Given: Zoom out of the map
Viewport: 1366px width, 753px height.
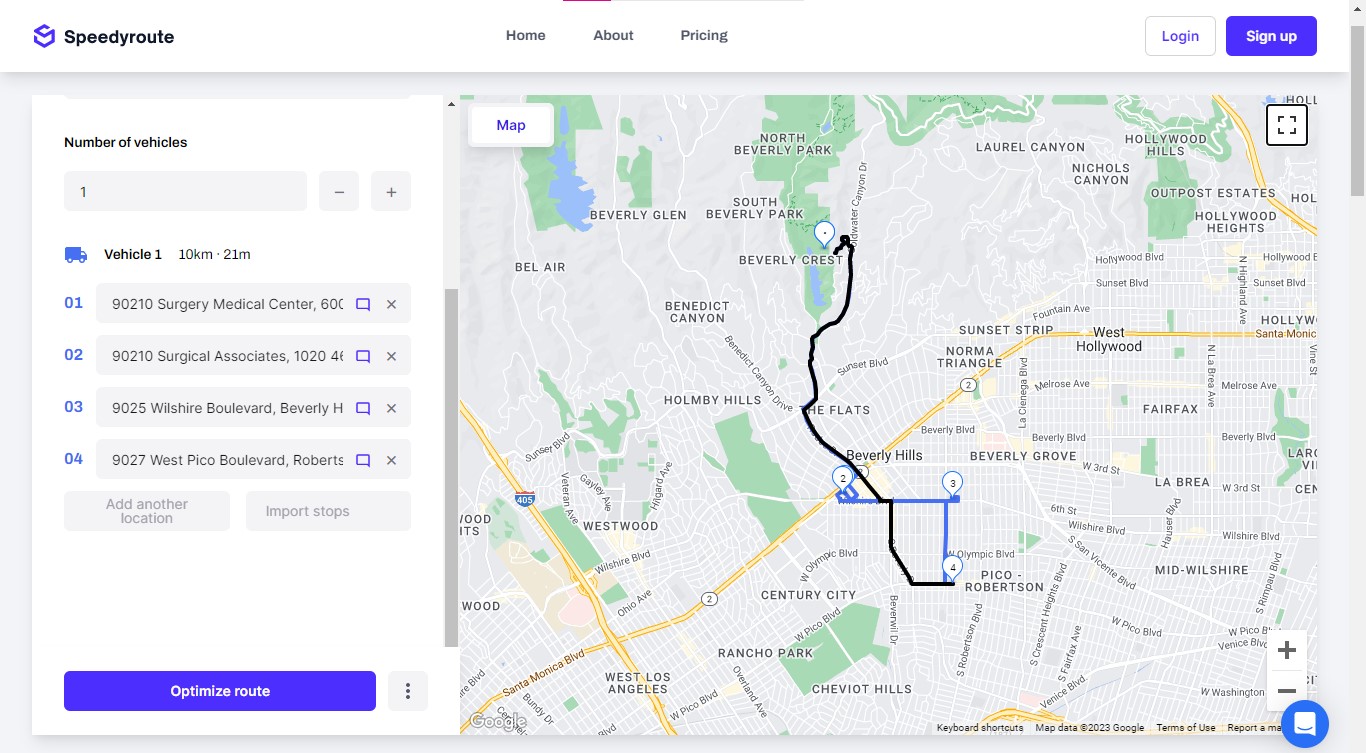Looking at the screenshot, I should point(1287,690).
